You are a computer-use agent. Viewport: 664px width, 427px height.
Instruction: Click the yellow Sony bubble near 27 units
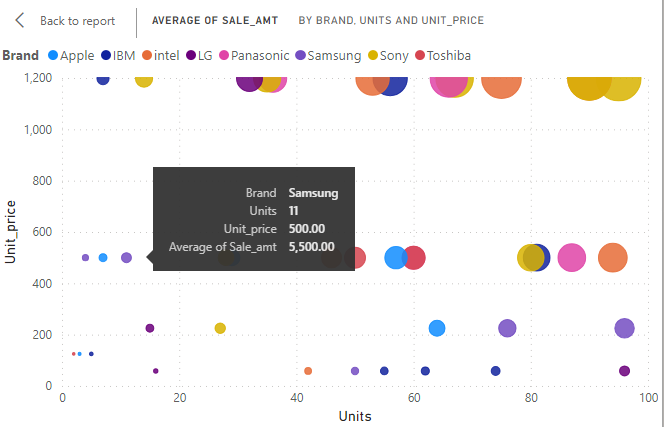220,328
